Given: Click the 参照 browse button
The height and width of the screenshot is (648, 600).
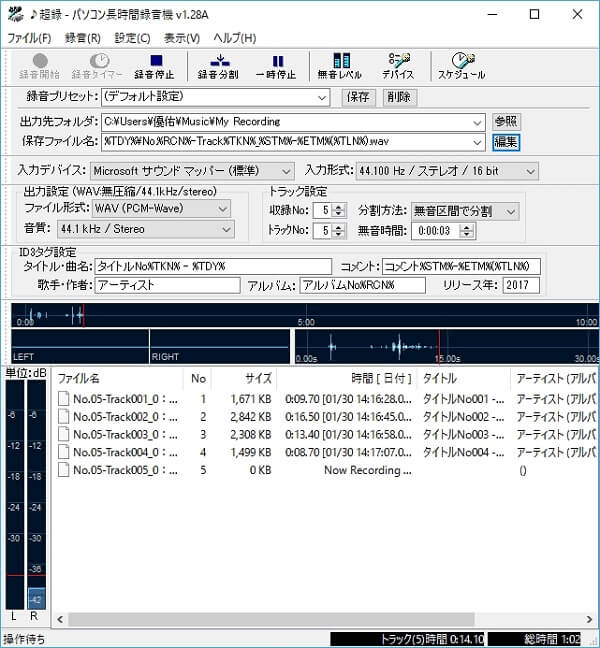Looking at the screenshot, I should [506, 122].
